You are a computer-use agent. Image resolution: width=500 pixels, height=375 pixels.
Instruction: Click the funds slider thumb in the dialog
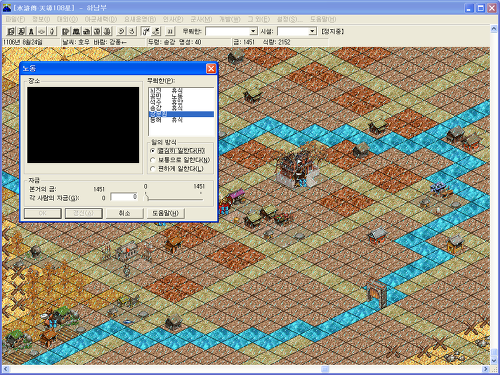coord(146,197)
